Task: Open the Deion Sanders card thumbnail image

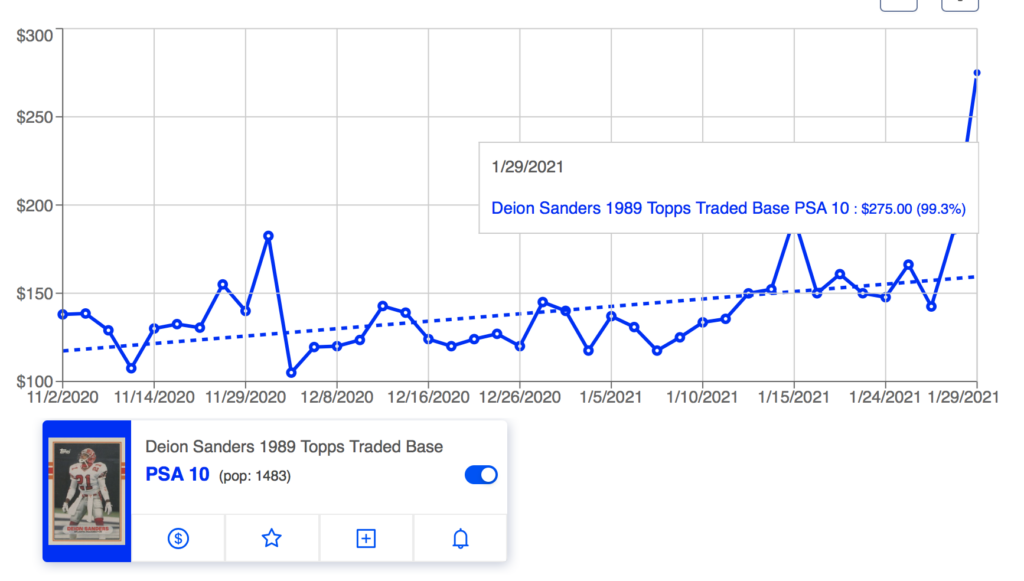Action: click(87, 491)
